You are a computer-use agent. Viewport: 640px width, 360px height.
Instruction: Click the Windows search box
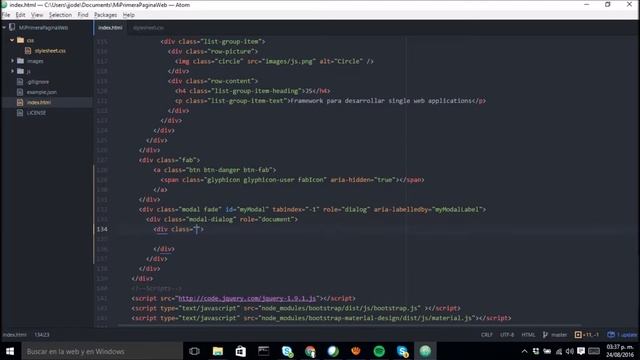click(102, 351)
